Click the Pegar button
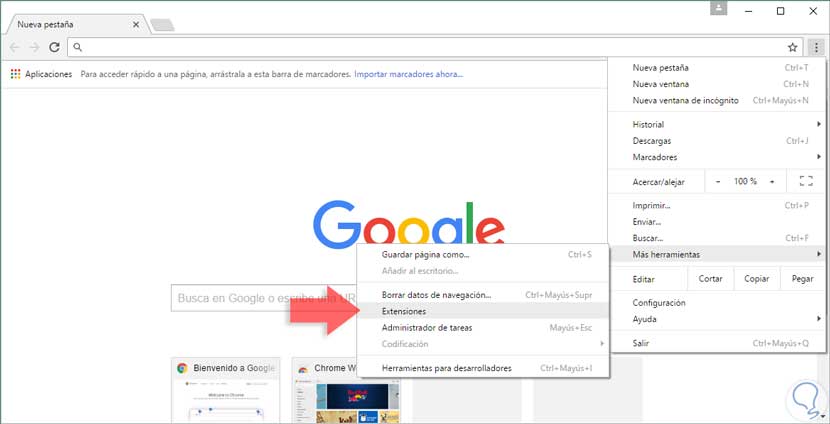Image resolution: width=830 pixels, height=424 pixels. [802, 279]
